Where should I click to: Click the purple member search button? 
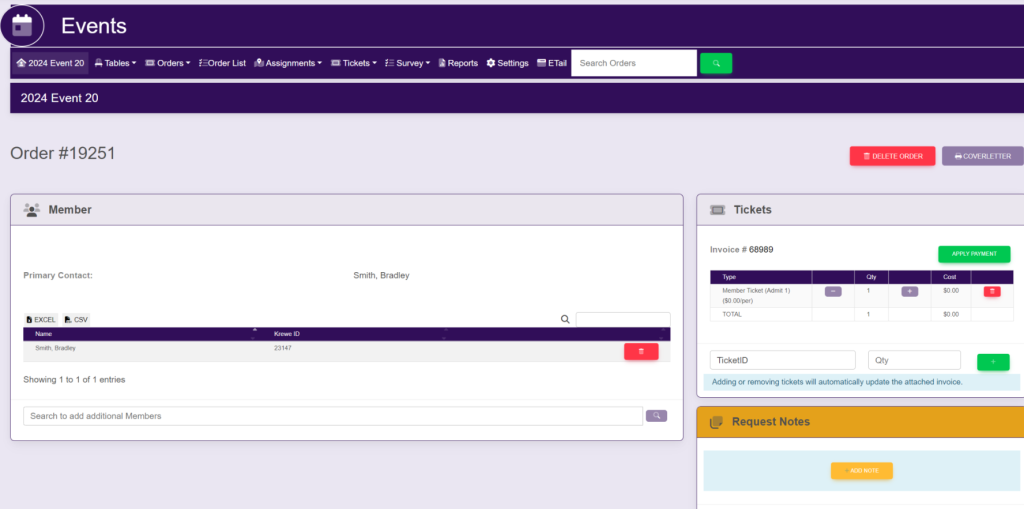(x=656, y=415)
